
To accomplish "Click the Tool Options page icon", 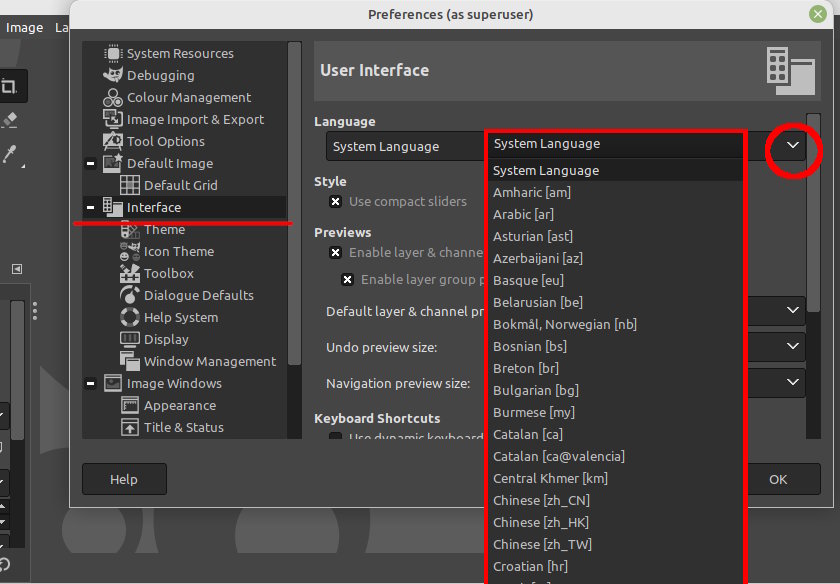I will pos(112,142).
